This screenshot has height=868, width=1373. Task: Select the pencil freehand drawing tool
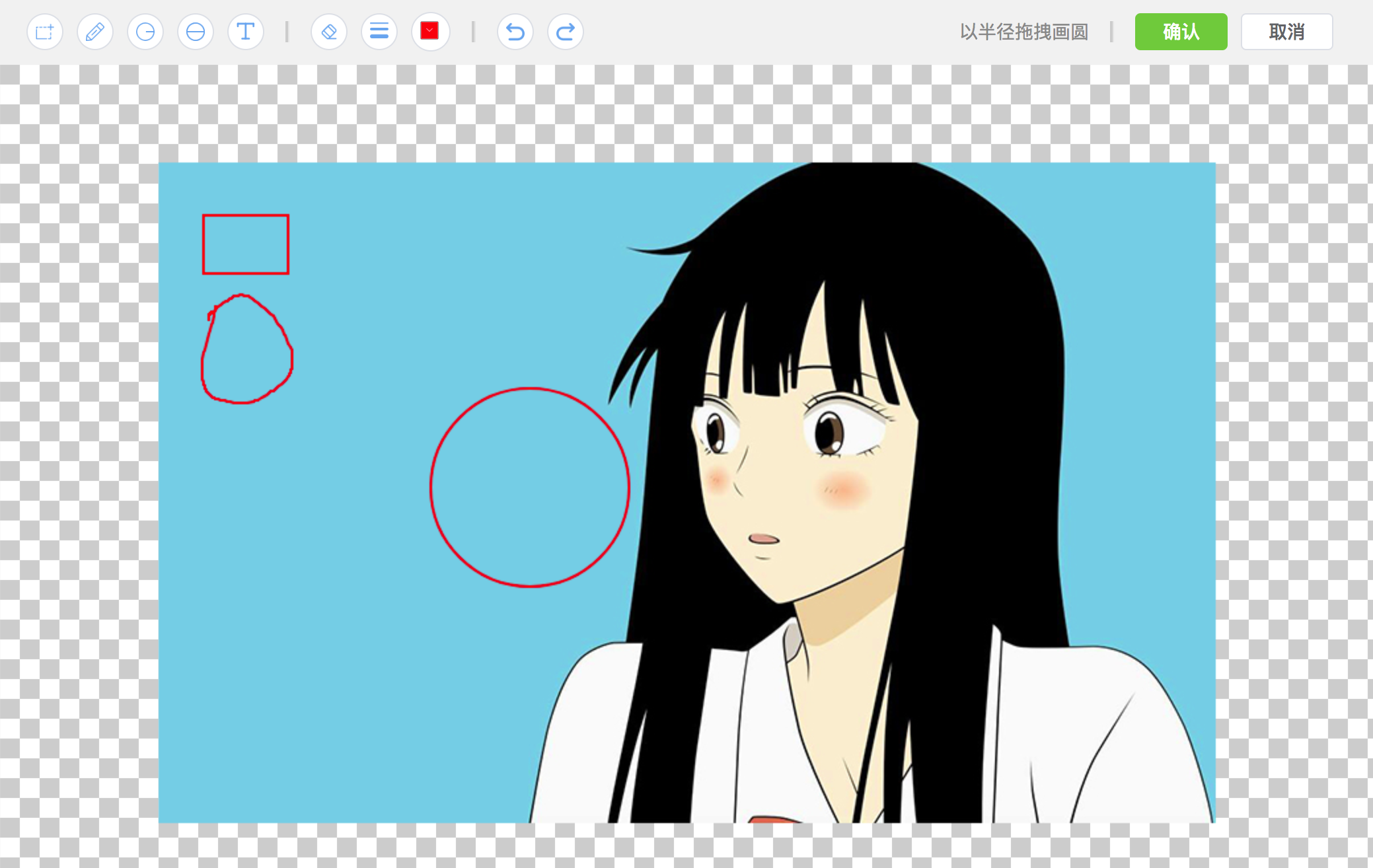(x=95, y=32)
